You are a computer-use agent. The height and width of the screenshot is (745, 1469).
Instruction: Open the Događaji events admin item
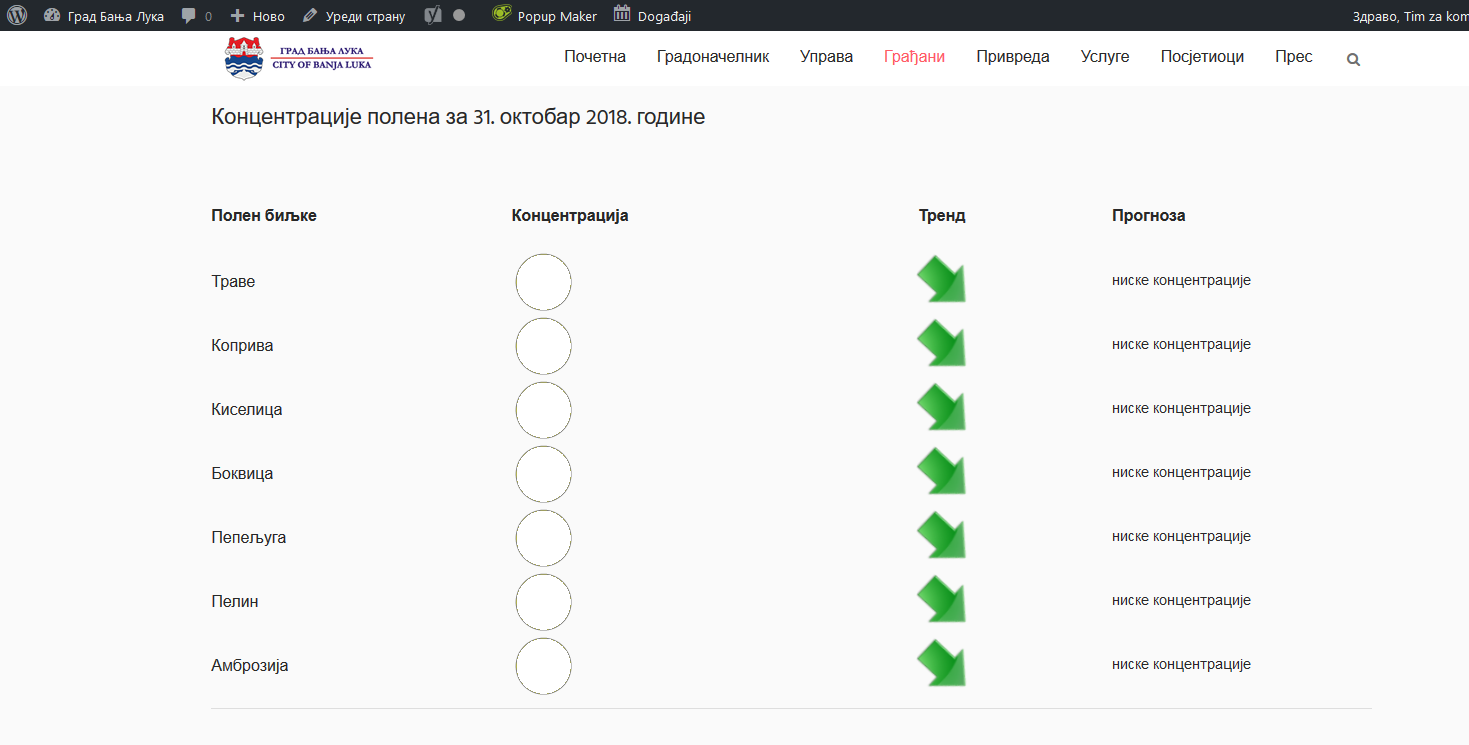[x=652, y=16]
